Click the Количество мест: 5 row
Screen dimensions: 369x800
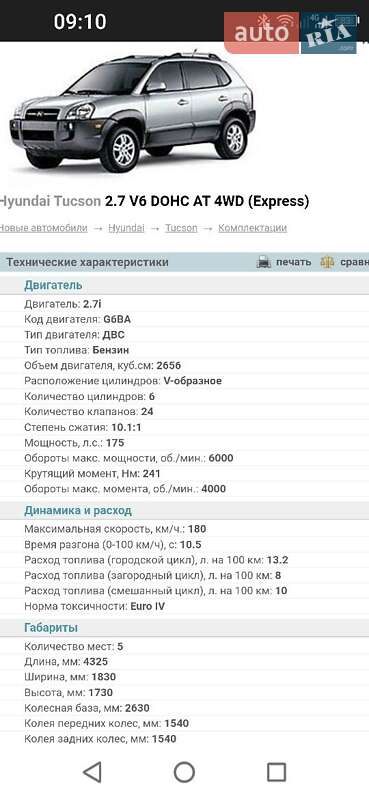coord(184,646)
